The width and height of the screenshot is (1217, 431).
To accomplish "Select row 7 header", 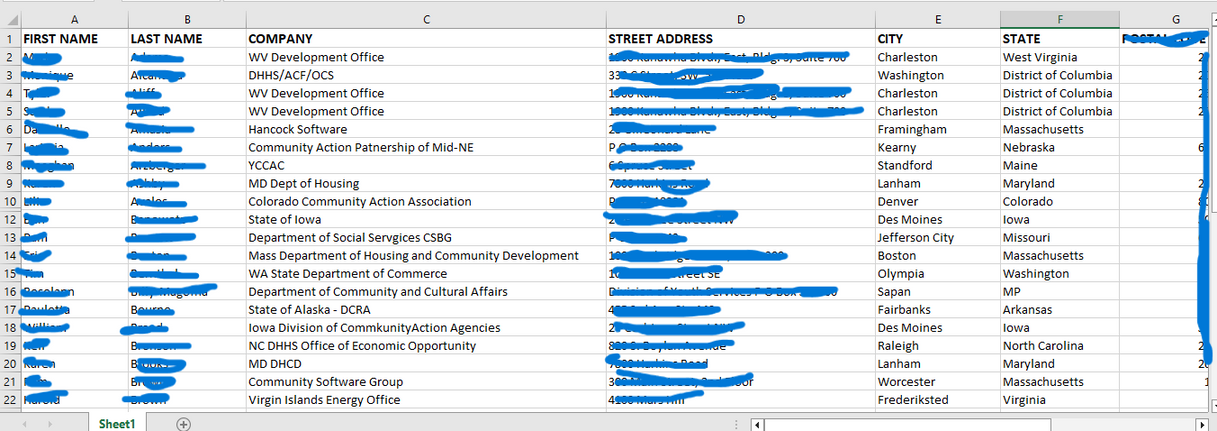I will (10, 147).
